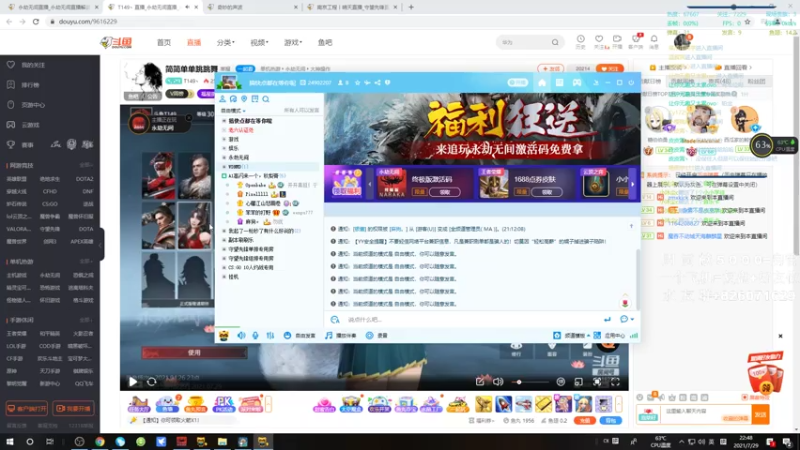
Task: Toggle YY microphone icon
Action: pos(255,335)
